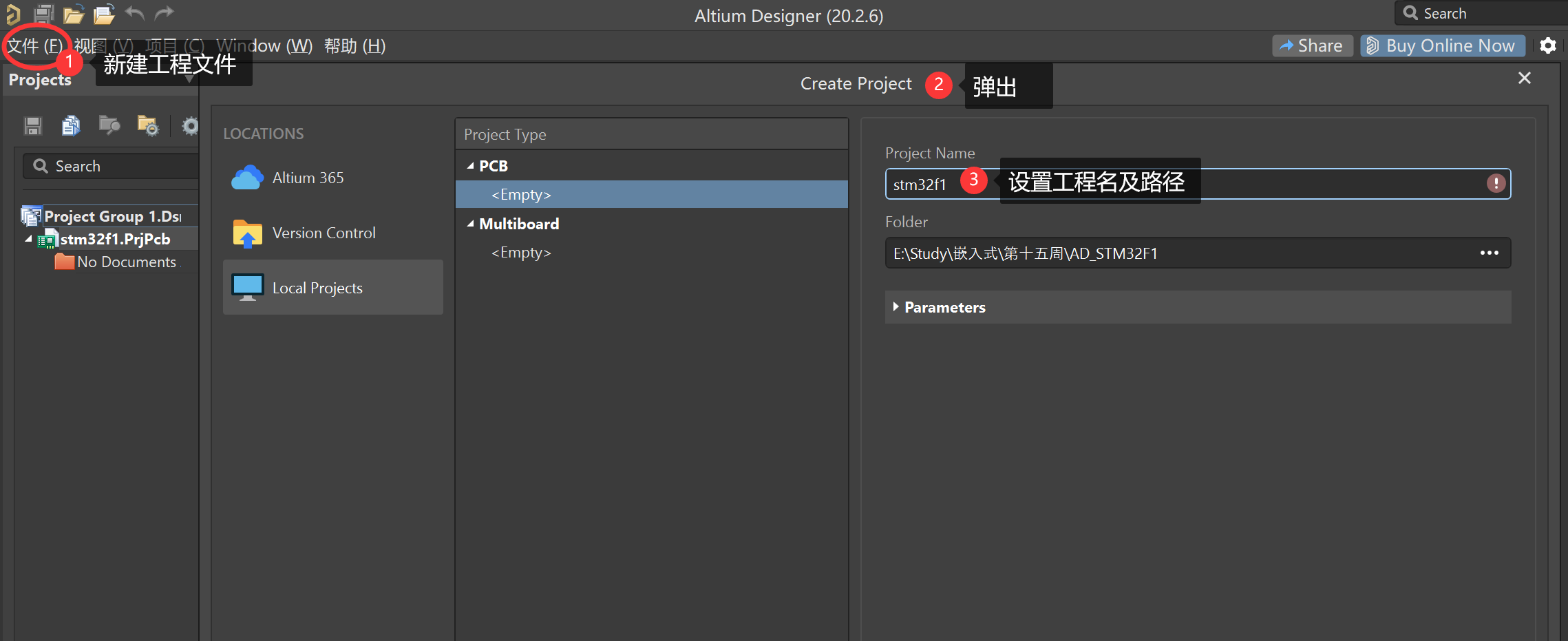Viewport: 1568px width, 641px height.
Task: Click the Share button
Action: coord(1311,46)
